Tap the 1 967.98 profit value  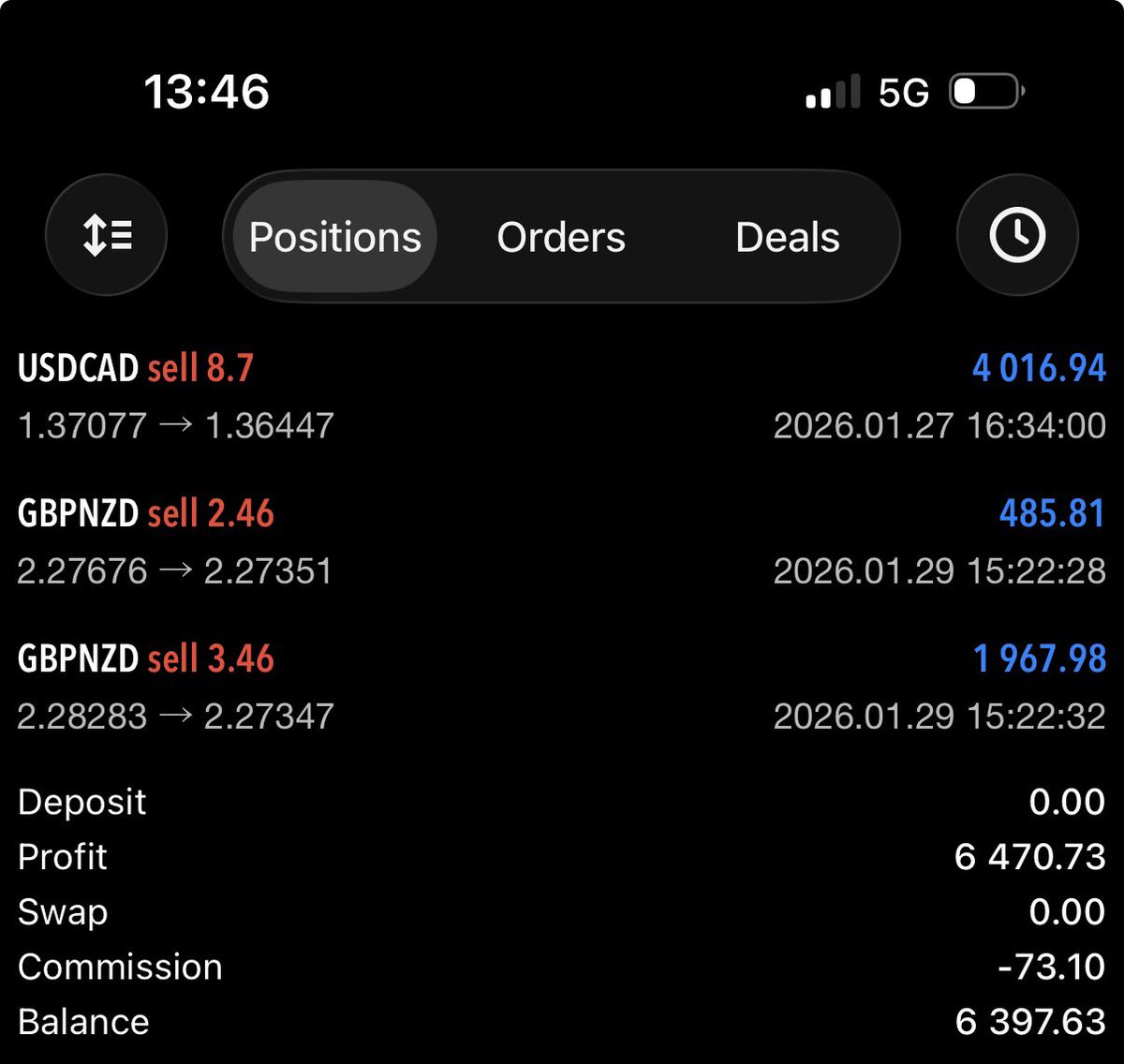click(1040, 658)
